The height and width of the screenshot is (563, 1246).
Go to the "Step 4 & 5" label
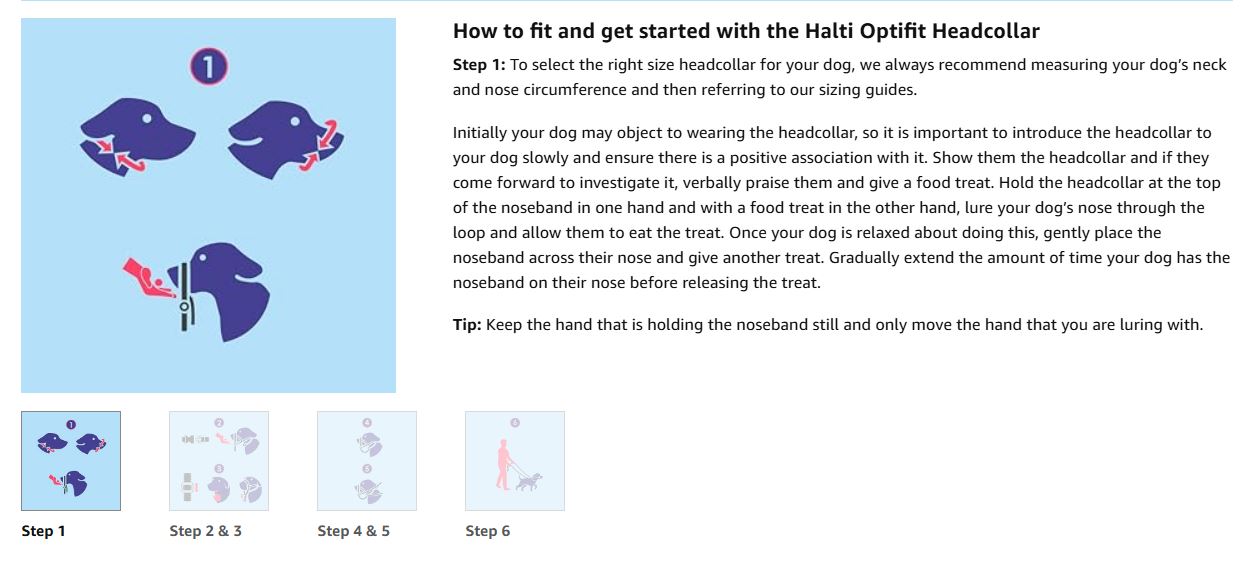coord(354,531)
